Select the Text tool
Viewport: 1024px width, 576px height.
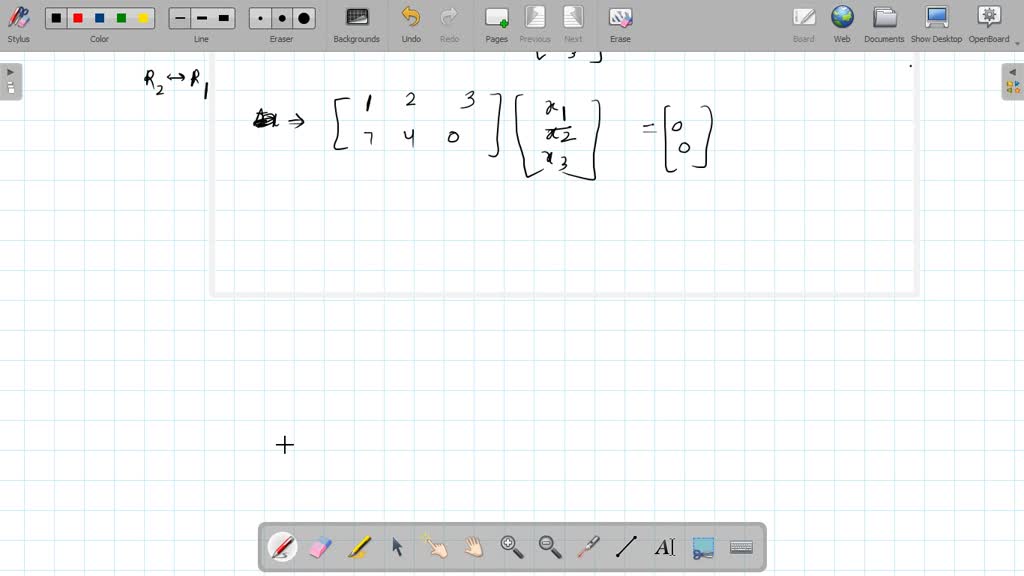tap(665, 546)
